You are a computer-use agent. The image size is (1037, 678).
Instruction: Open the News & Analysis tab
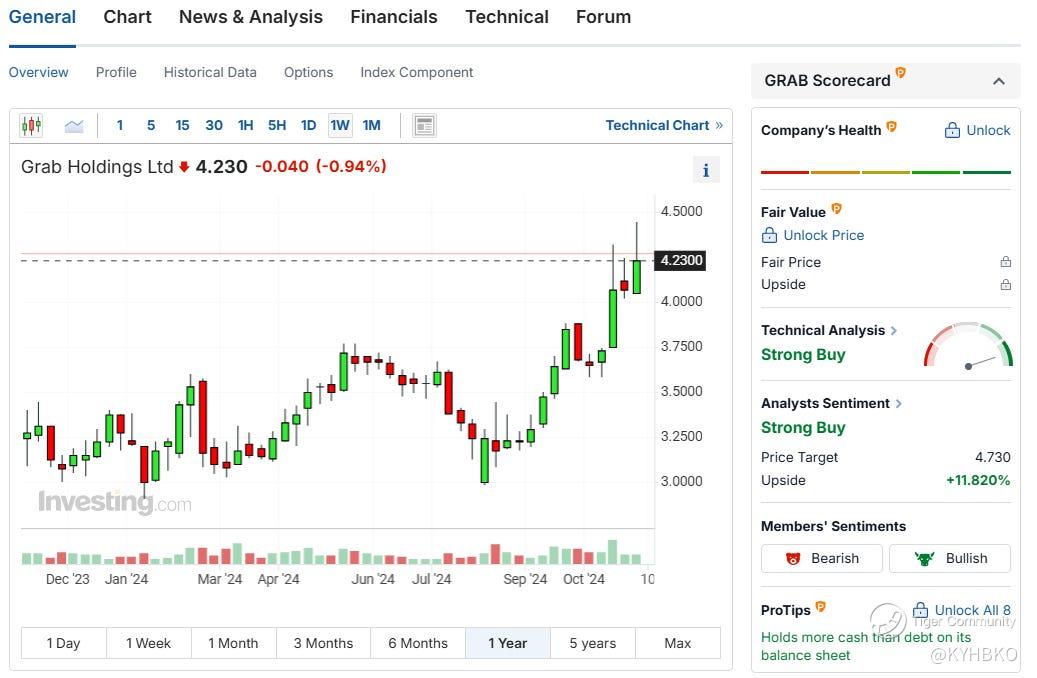[x=251, y=17]
